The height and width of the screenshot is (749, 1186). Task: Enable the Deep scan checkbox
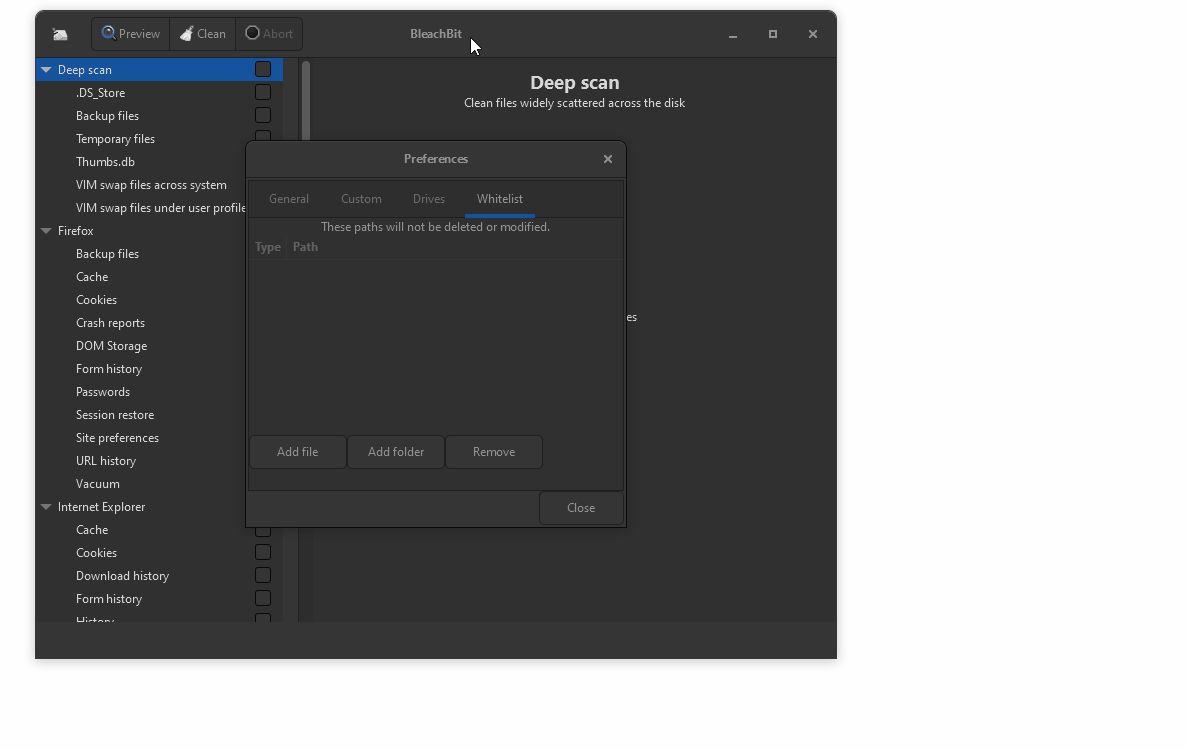pyautogui.click(x=262, y=69)
